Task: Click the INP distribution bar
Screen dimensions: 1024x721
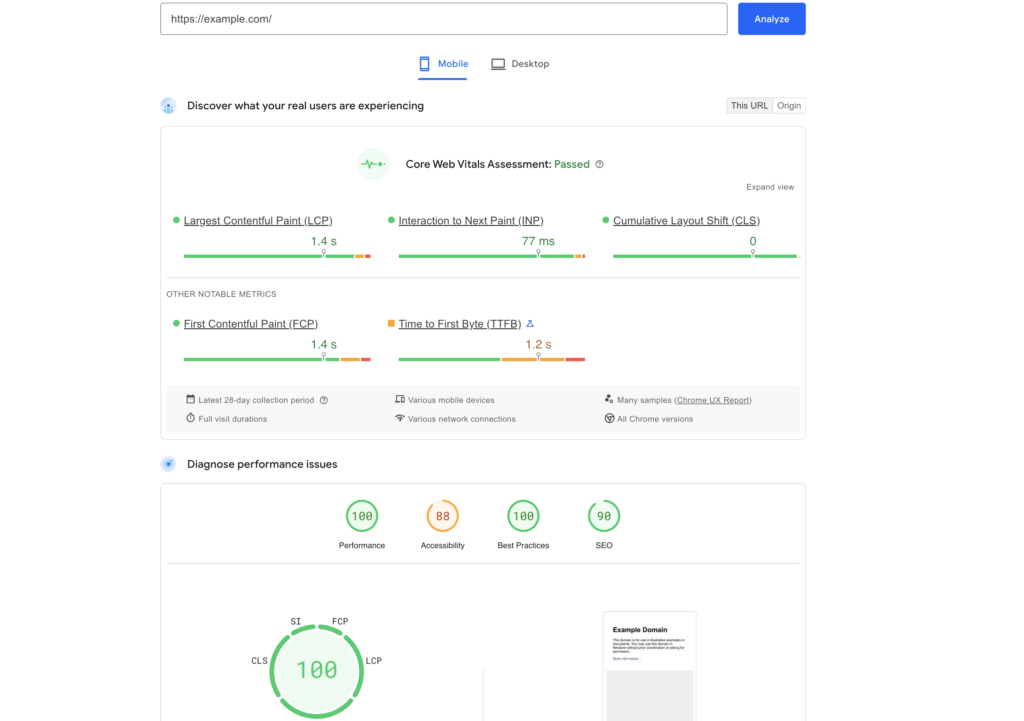Action: [x=492, y=256]
